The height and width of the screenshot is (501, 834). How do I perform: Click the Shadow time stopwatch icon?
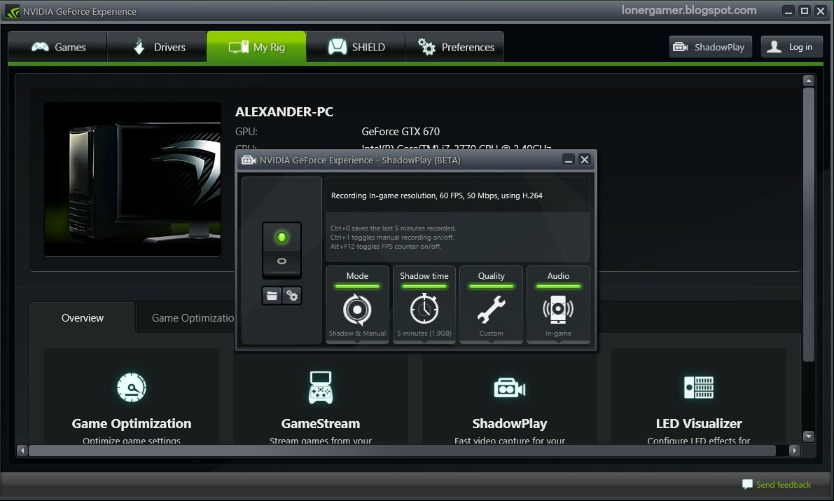pyautogui.click(x=424, y=308)
